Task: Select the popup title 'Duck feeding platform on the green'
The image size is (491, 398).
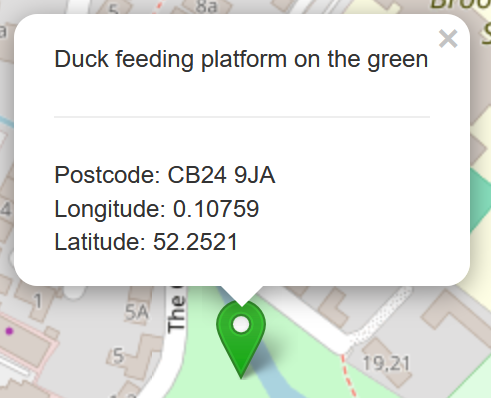Action: [241, 59]
